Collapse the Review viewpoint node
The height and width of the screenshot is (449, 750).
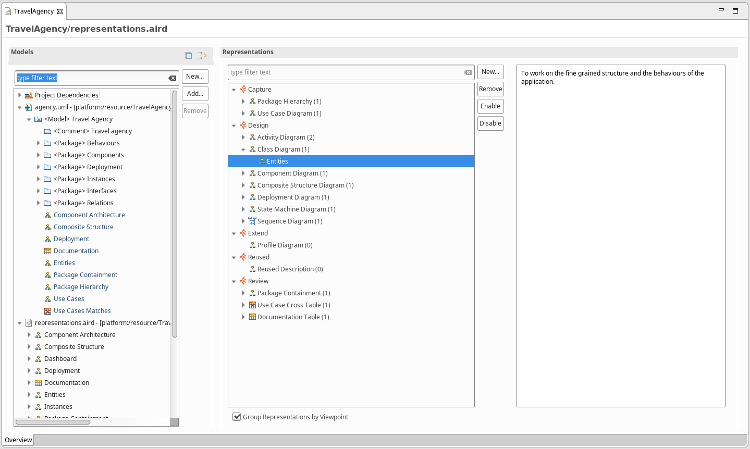[234, 281]
